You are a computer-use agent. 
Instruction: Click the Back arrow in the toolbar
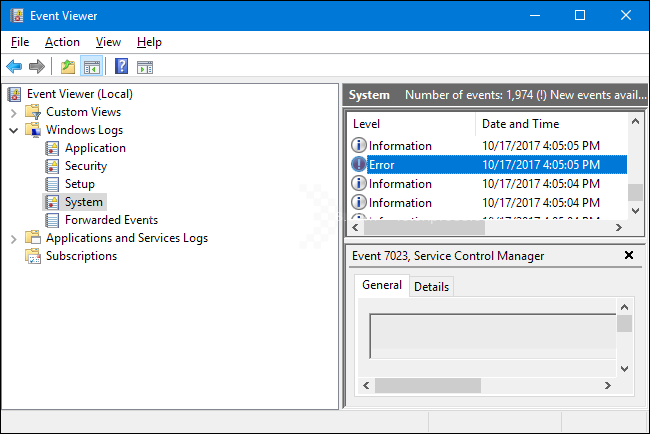coord(14,67)
